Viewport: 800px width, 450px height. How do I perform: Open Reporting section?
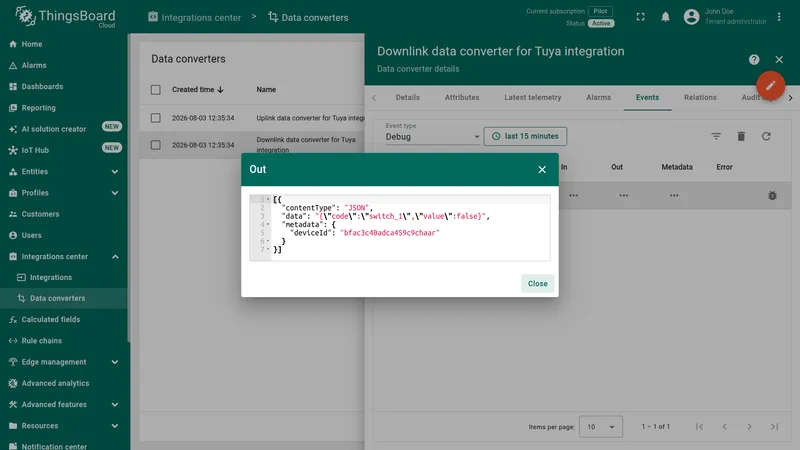pos(64,108)
